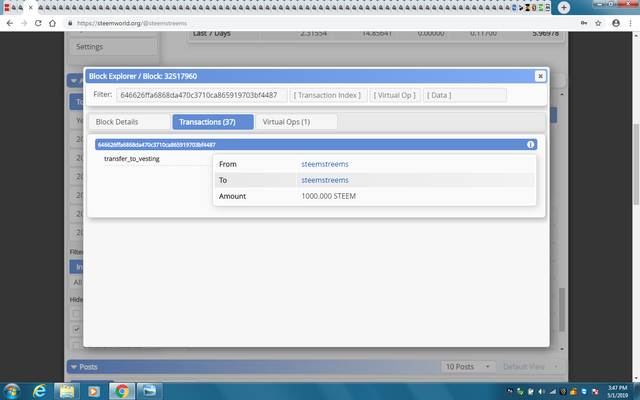Click the Block Explorer title text

pyautogui.click(x=143, y=76)
